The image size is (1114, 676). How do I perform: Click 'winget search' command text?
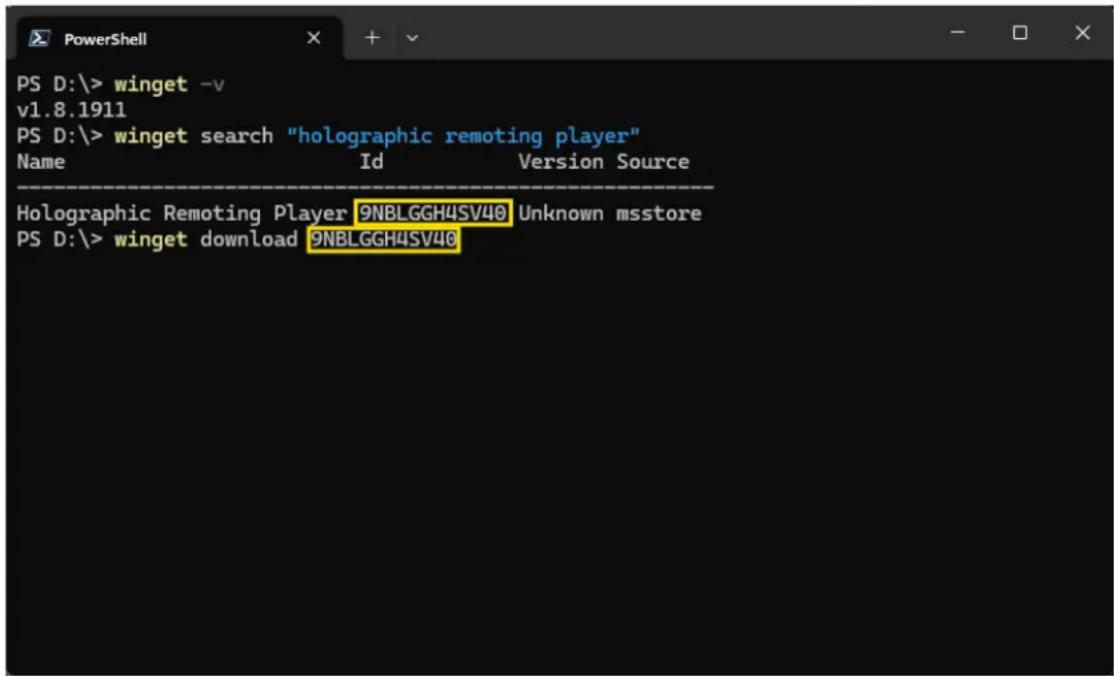pos(194,136)
